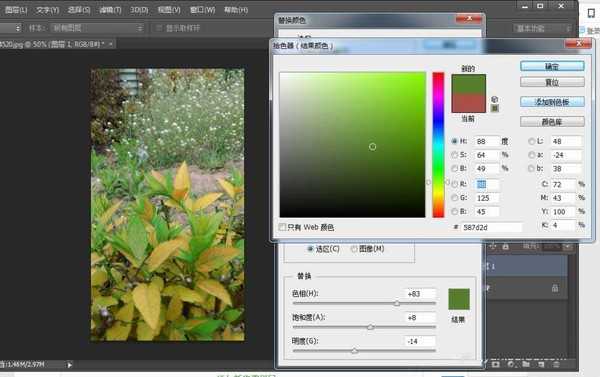Click the S value field showing 64
The image size is (600, 377).
click(x=486, y=155)
